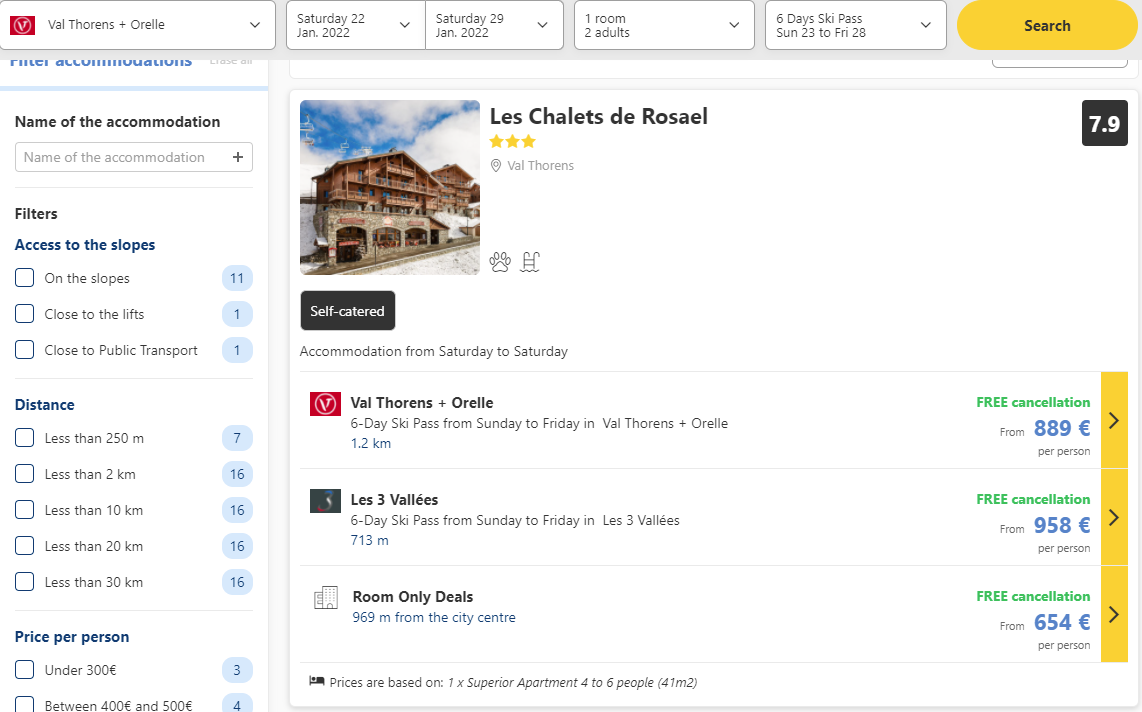Check the Less than 250 m filter
Screen dimensions: 1142x712
pyautogui.click(x=25, y=438)
